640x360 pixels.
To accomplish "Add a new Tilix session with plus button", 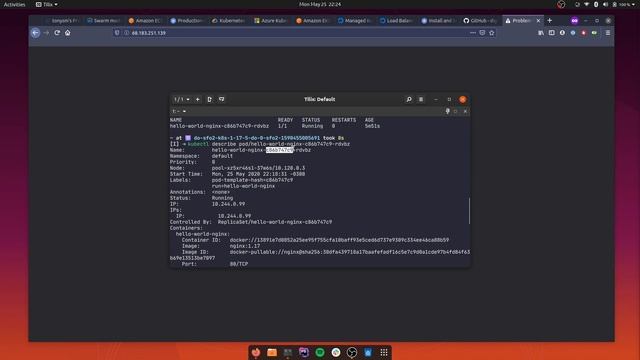I will coord(198,99).
